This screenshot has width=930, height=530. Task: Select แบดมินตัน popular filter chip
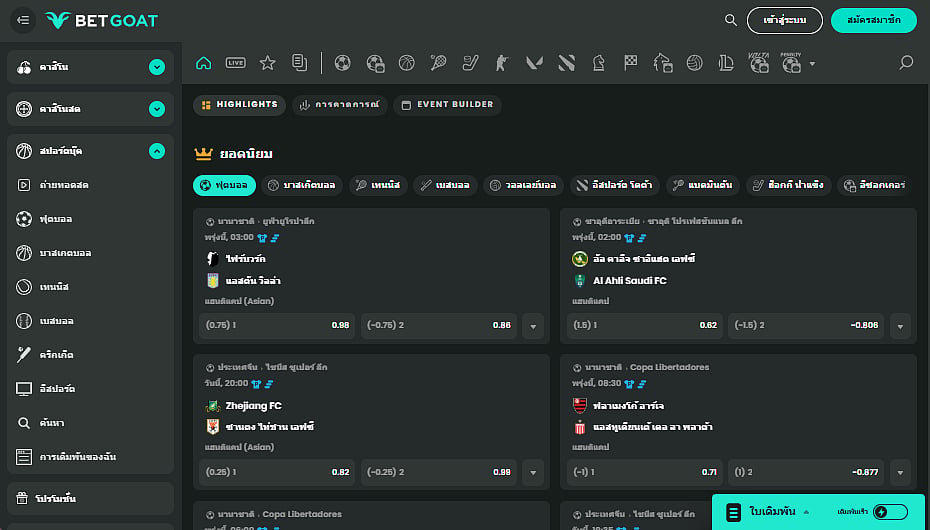(x=703, y=186)
